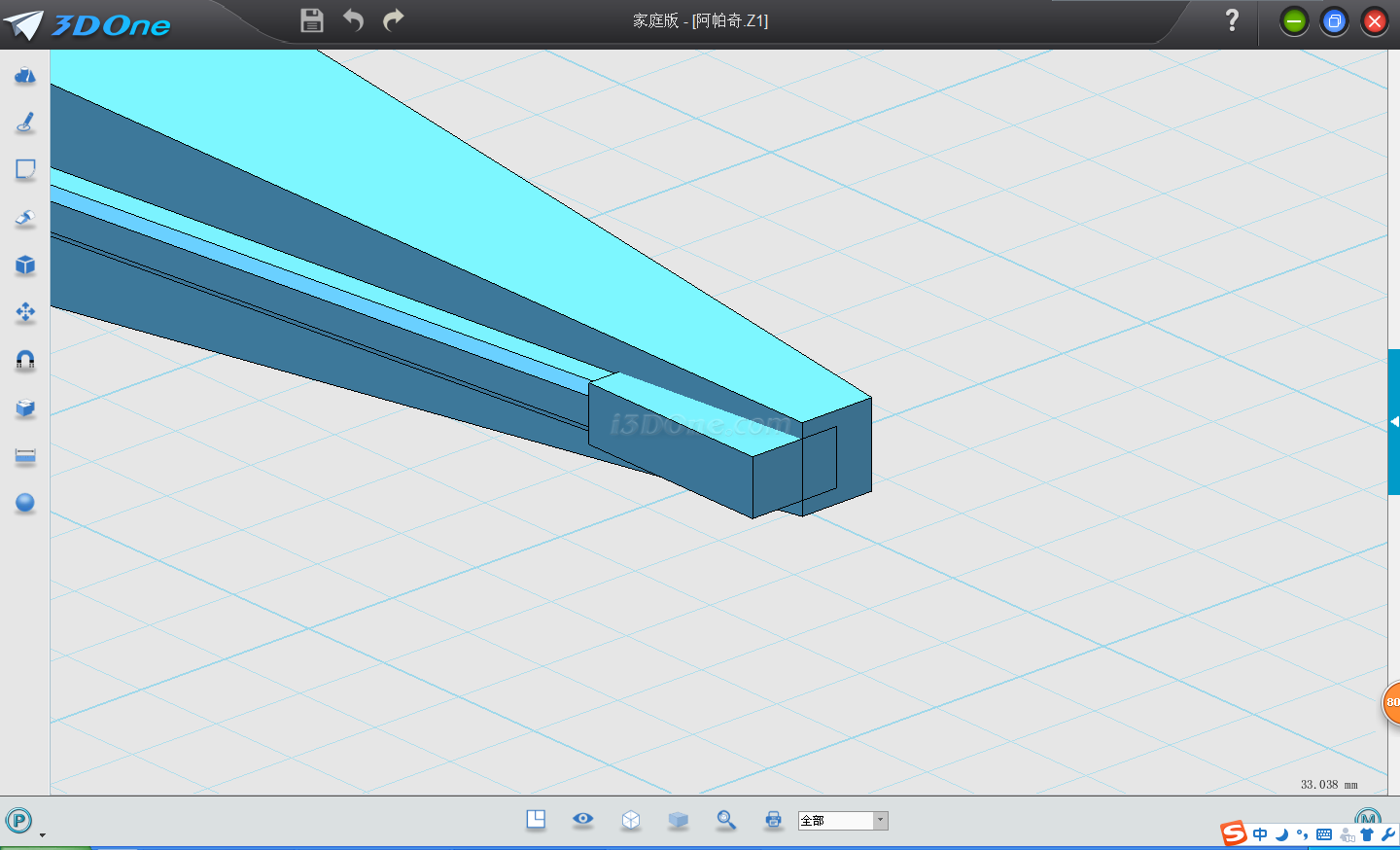Undo the last action
The width and height of the screenshot is (1400, 850).
[x=353, y=20]
